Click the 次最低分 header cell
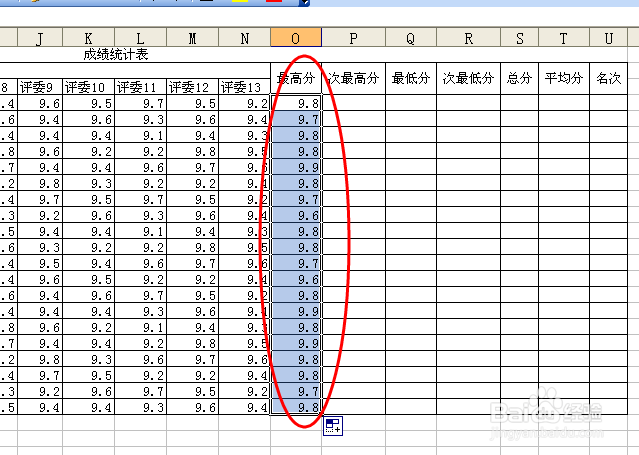 point(468,78)
